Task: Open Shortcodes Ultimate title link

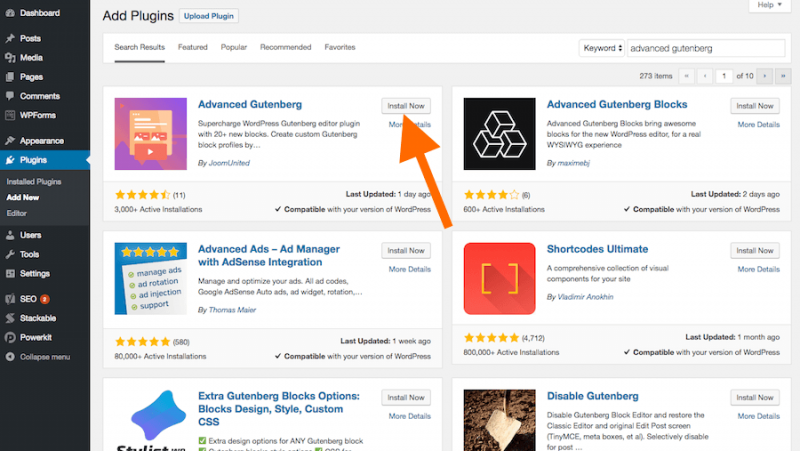Action: 597,249
